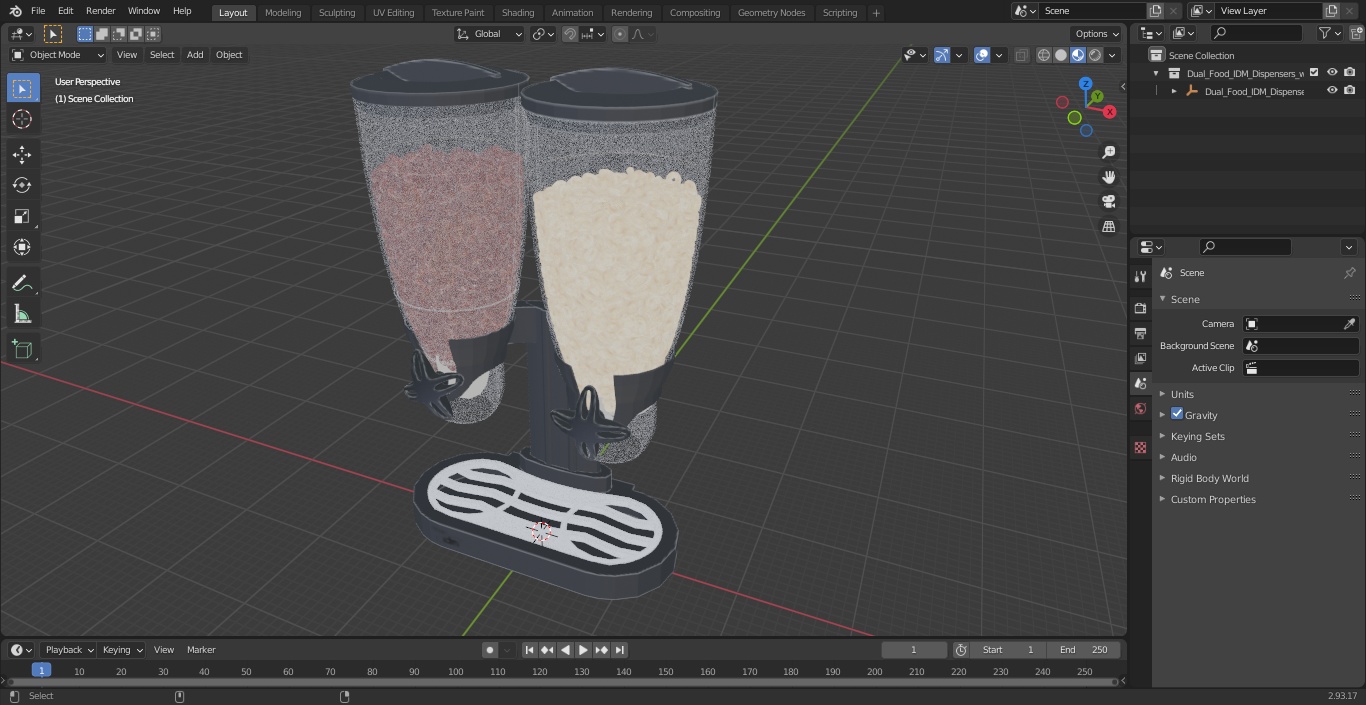Image resolution: width=1366 pixels, height=705 pixels.
Task: Toggle viewport overlays
Action: coord(982,55)
